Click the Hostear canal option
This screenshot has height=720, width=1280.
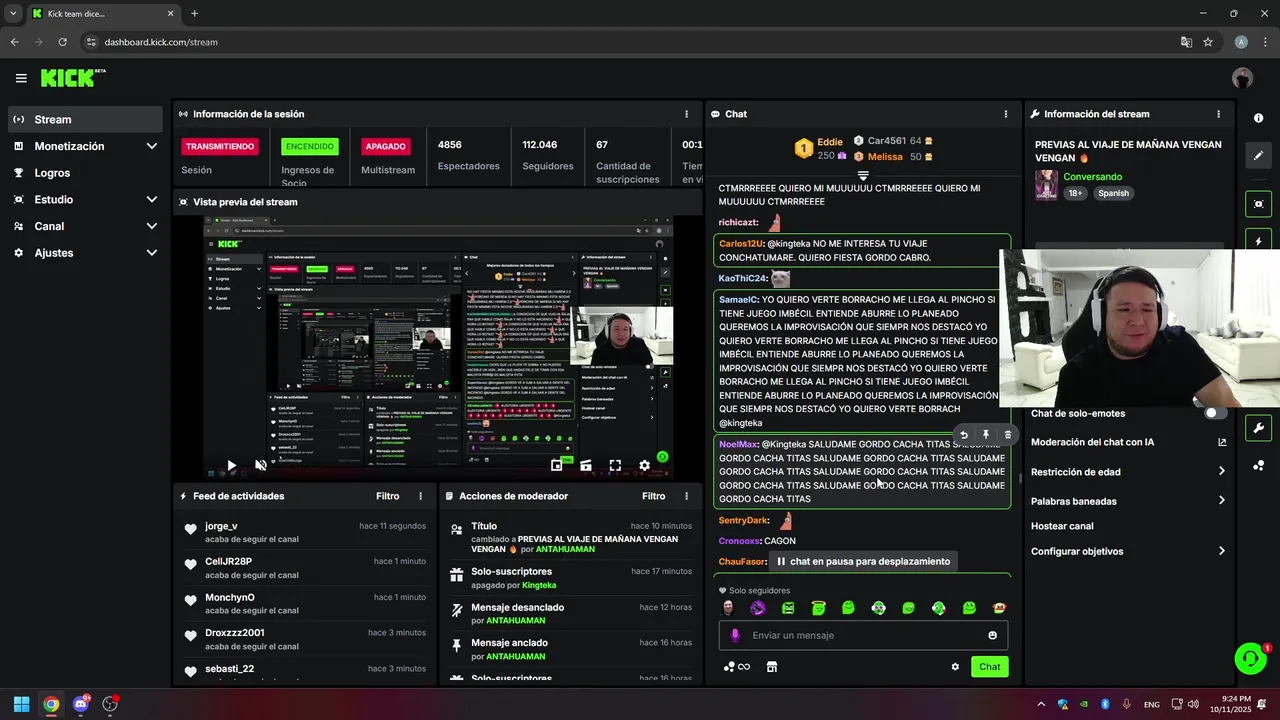pos(1062,526)
